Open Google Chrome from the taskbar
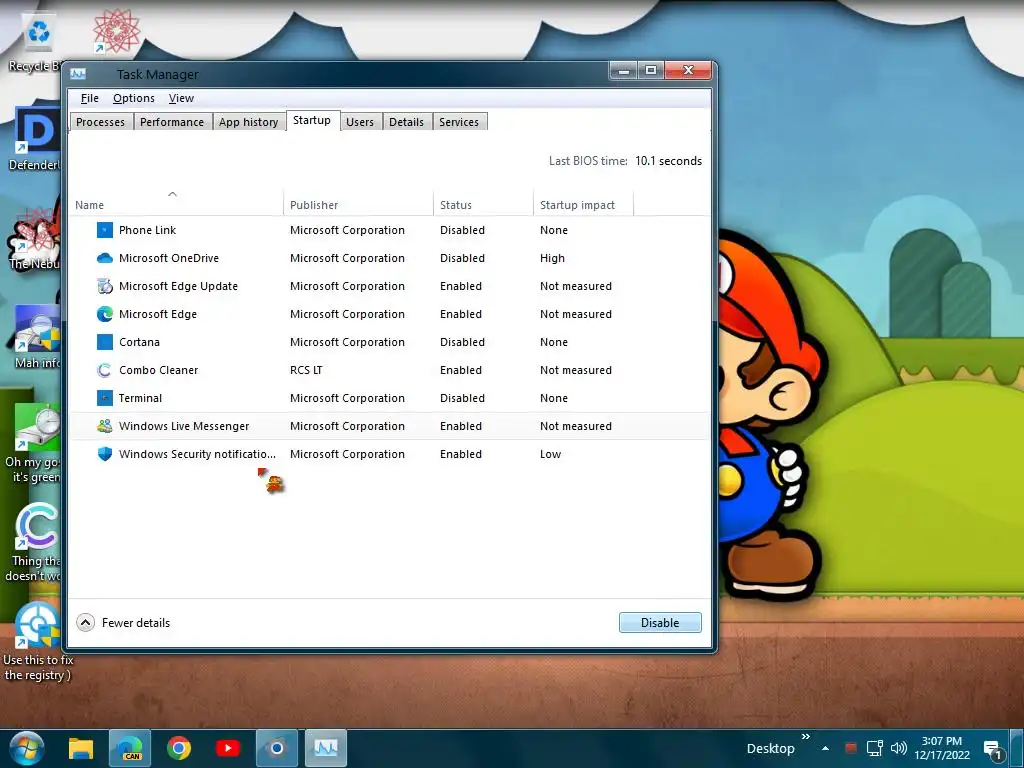The image size is (1024, 768). (178, 748)
